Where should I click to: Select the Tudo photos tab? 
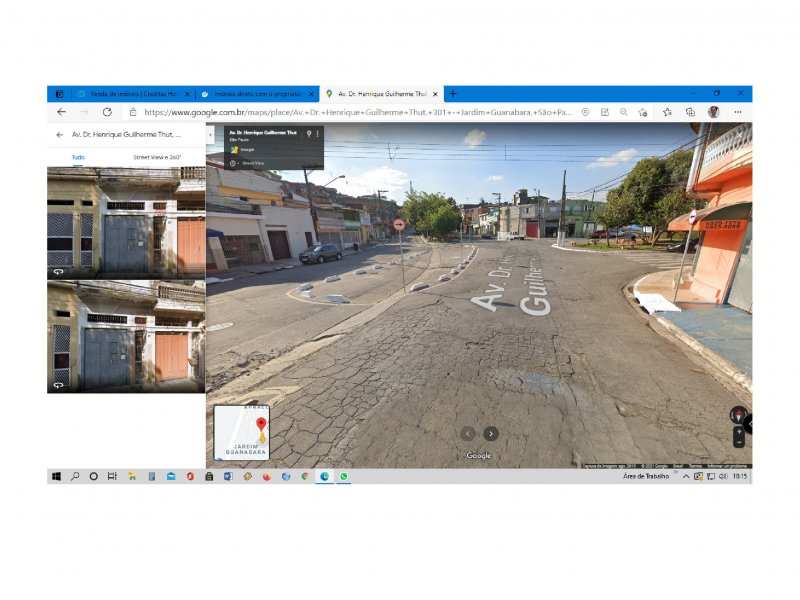[78, 158]
